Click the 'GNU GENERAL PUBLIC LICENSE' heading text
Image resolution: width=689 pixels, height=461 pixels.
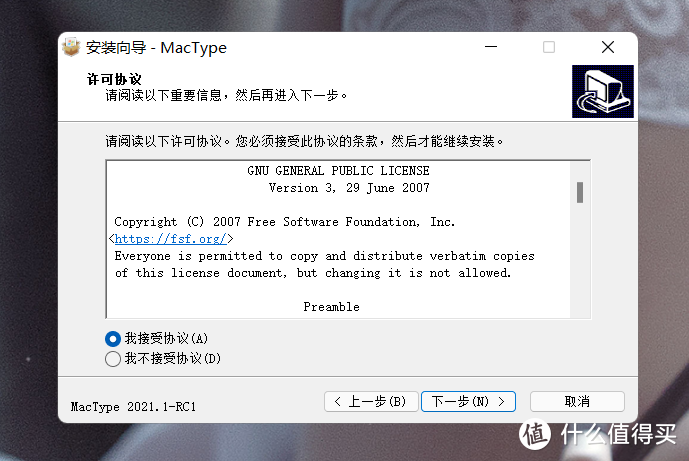click(338, 171)
